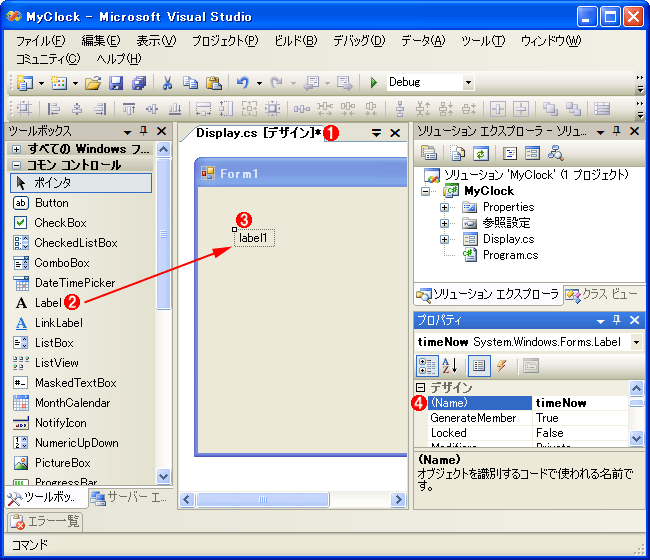
Task: Click the Open File folder icon
Action: 93,83
